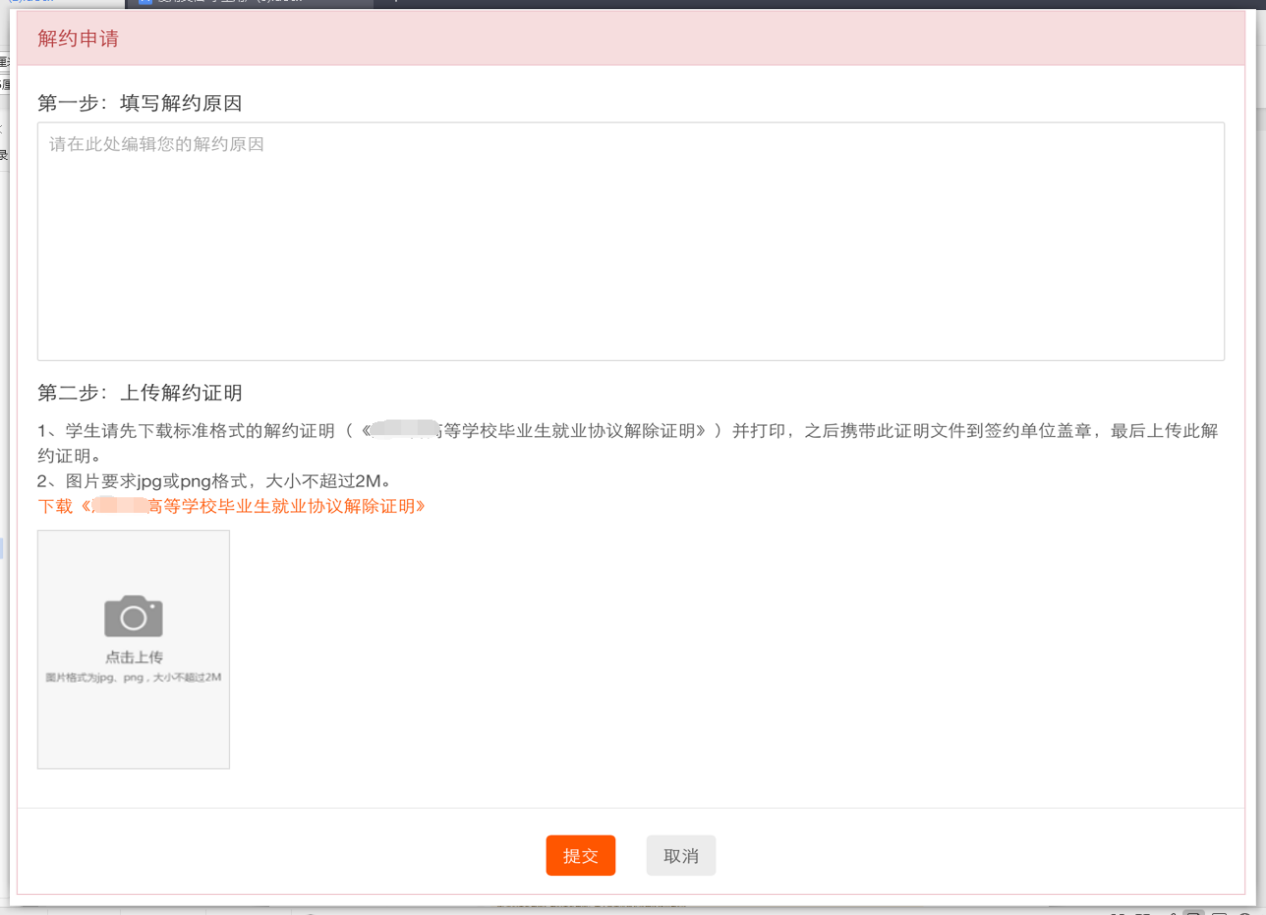Open the orange 下载 certificate download link
Viewport: 1266px width, 915px height.
[x=232, y=506]
